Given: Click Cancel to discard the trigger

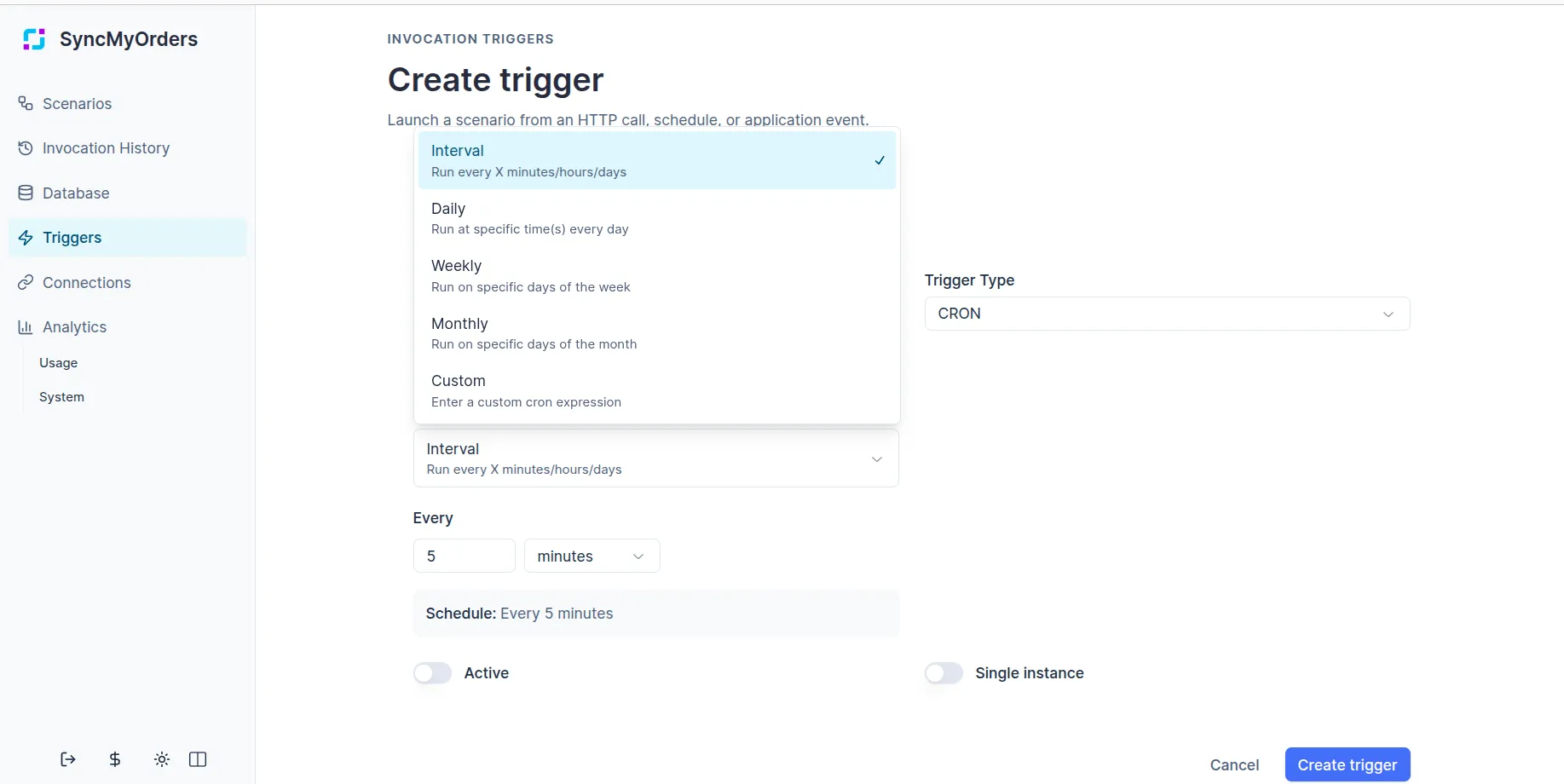Looking at the screenshot, I should click(x=1233, y=764).
